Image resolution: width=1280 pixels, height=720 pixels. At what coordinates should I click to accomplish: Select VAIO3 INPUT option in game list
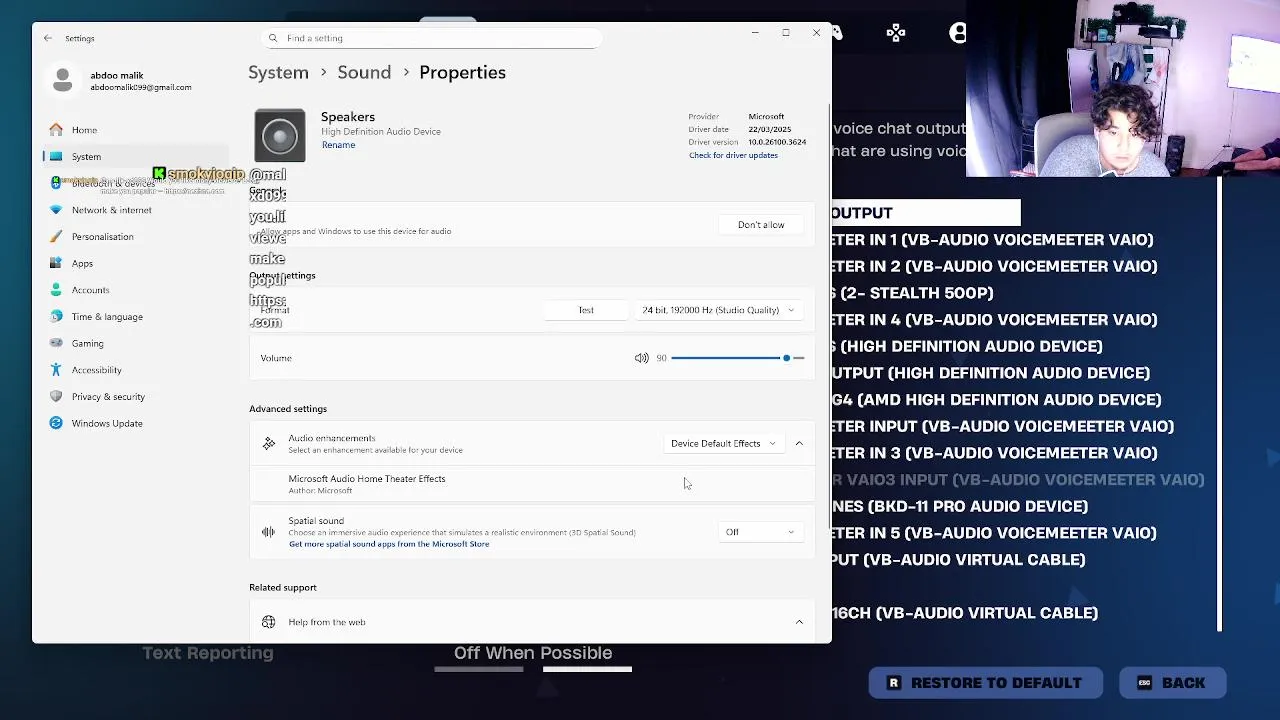pos(1018,480)
